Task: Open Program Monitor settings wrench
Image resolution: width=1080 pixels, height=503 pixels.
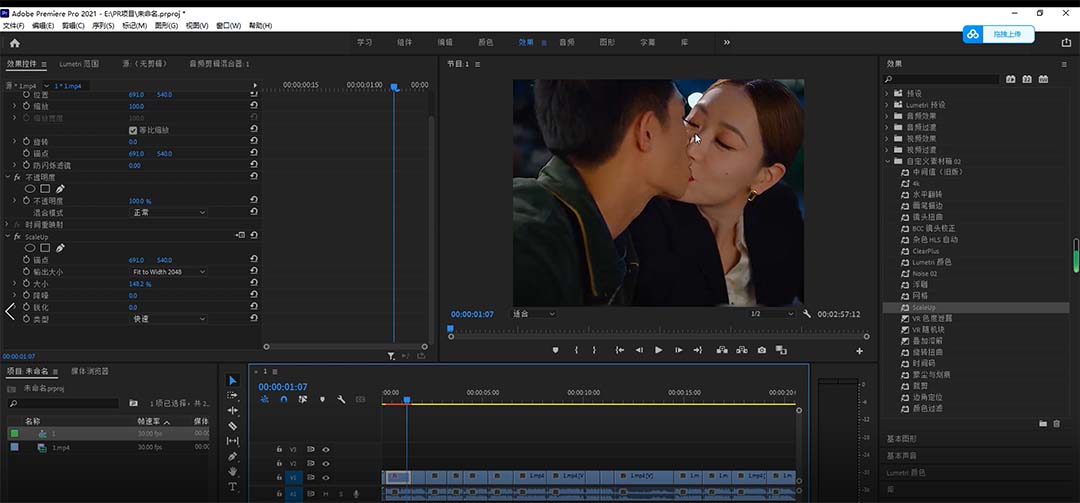Action: click(x=807, y=313)
